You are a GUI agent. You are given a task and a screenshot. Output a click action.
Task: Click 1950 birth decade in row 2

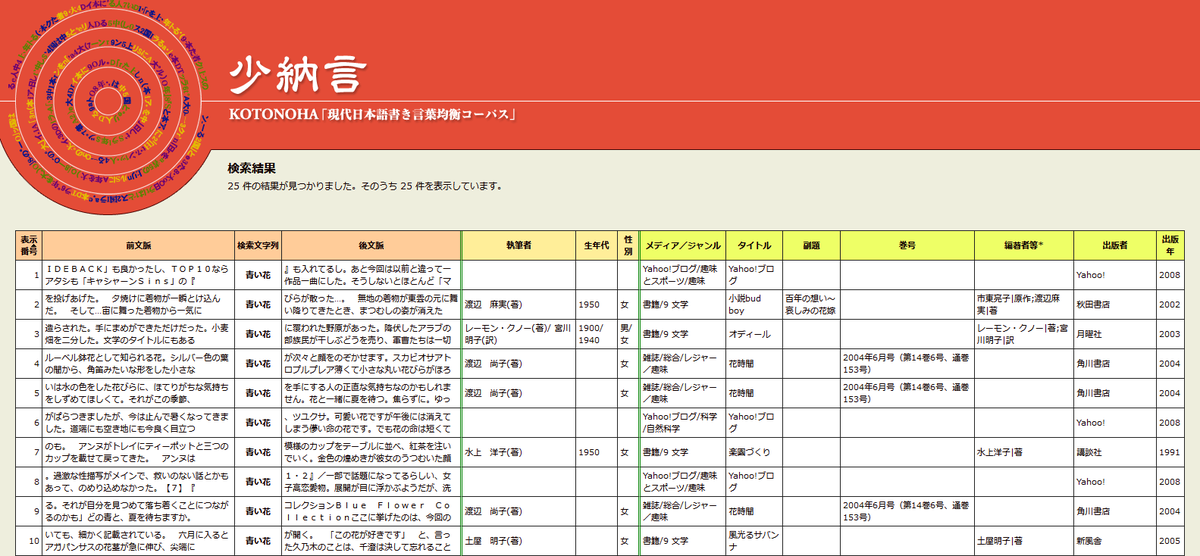589,305
